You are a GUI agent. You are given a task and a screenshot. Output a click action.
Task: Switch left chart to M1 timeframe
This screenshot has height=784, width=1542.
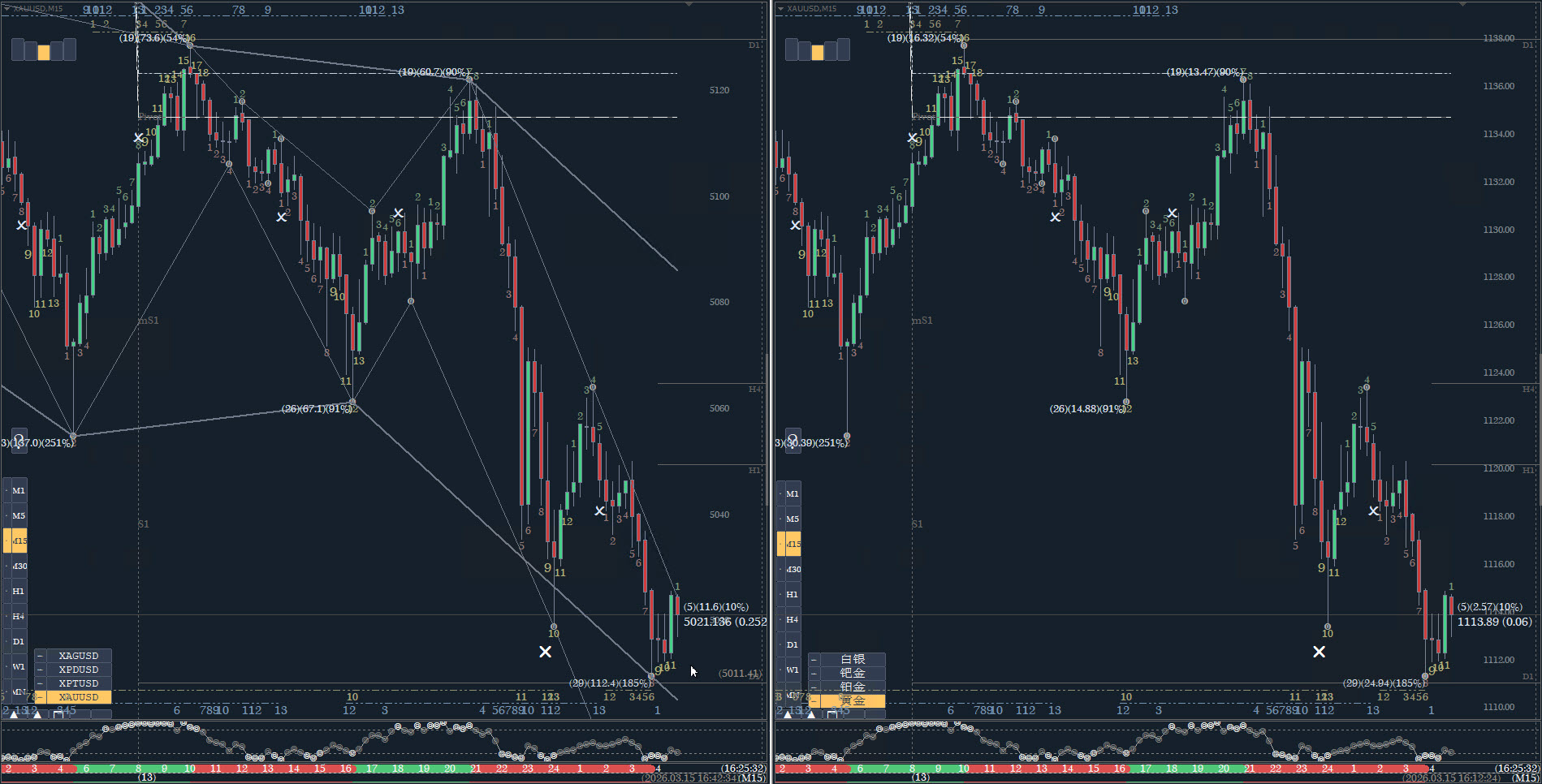tap(19, 490)
